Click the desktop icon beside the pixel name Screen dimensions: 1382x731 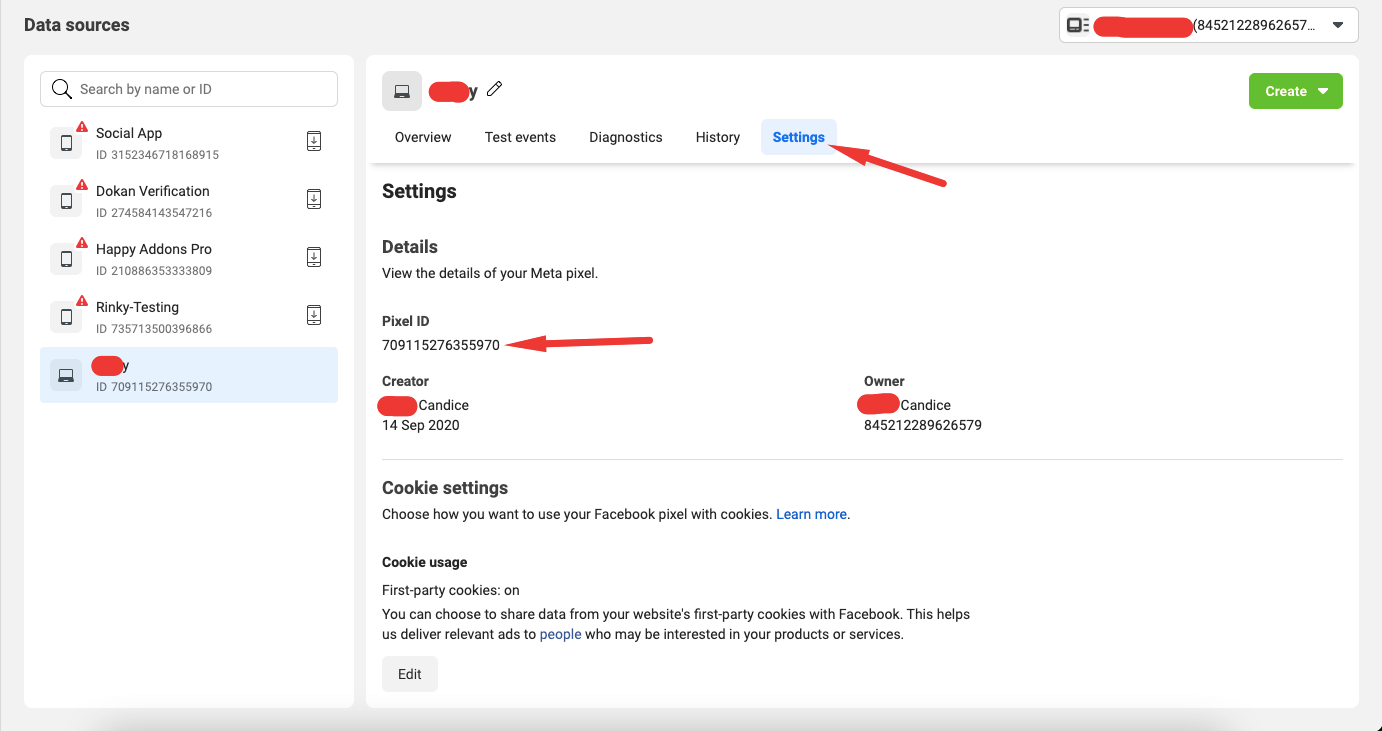tap(402, 90)
